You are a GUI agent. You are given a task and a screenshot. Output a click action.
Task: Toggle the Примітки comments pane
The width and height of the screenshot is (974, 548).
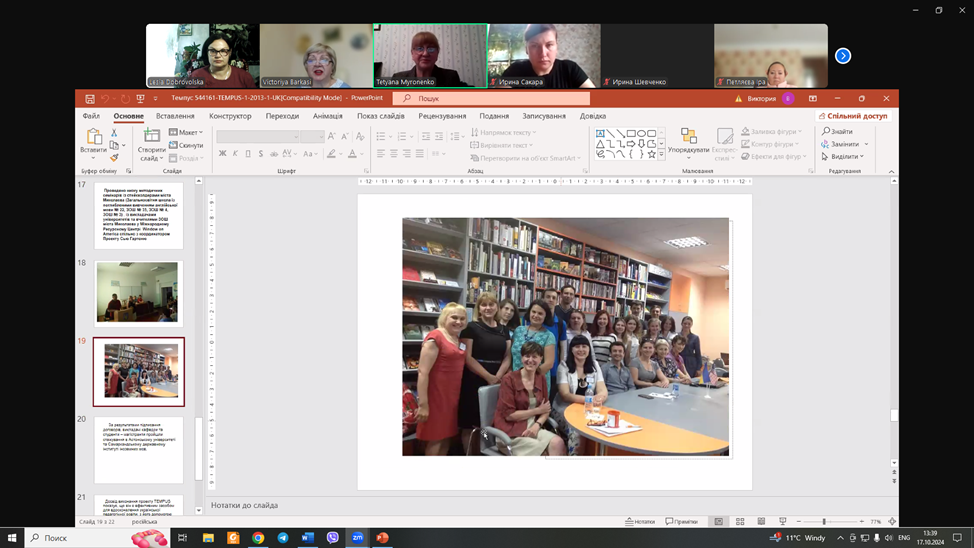[x=682, y=522]
